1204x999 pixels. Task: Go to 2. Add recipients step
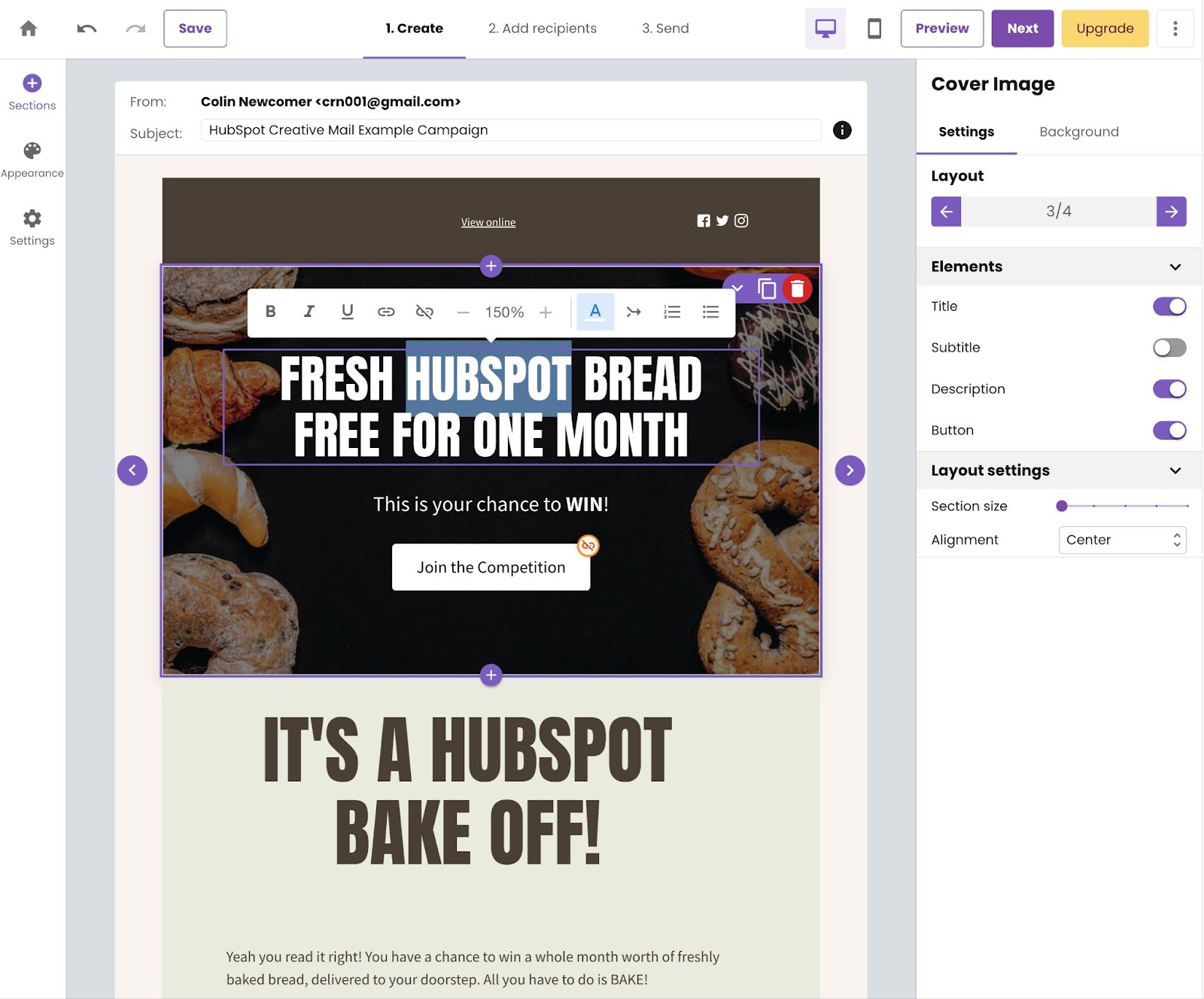pos(542,29)
